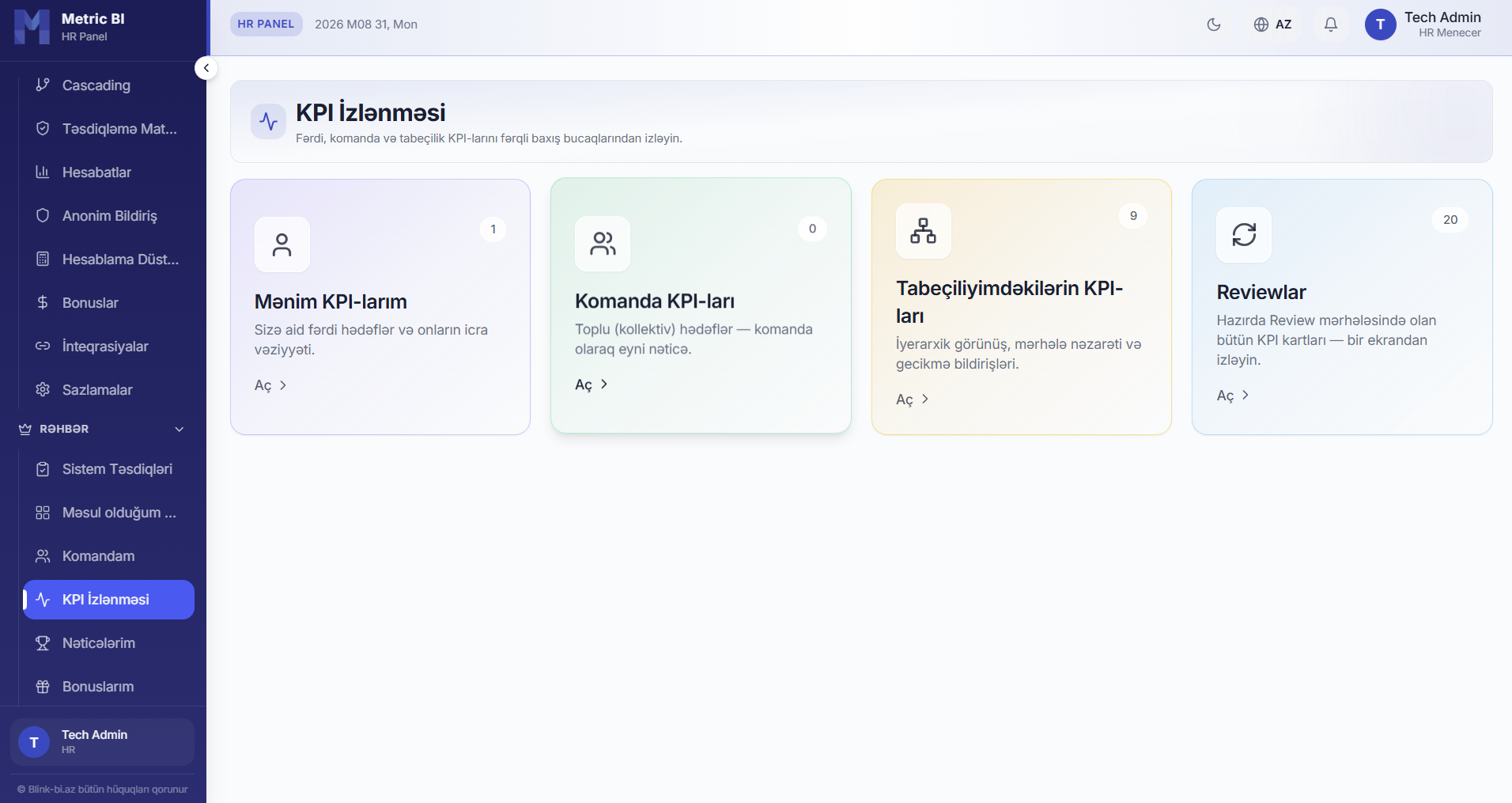Open Hesabatlar chart icon
This screenshot has width=1512, height=803.
click(43, 172)
